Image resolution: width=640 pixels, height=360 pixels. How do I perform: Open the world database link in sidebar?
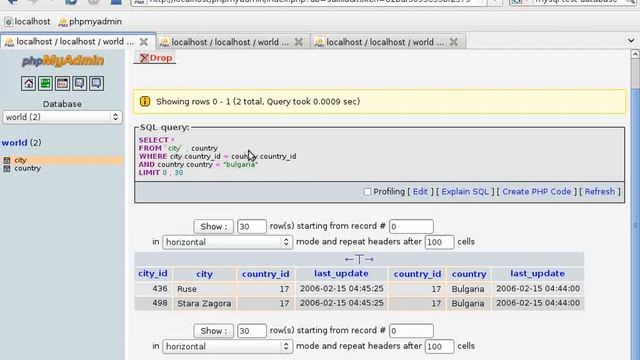pos(14,143)
